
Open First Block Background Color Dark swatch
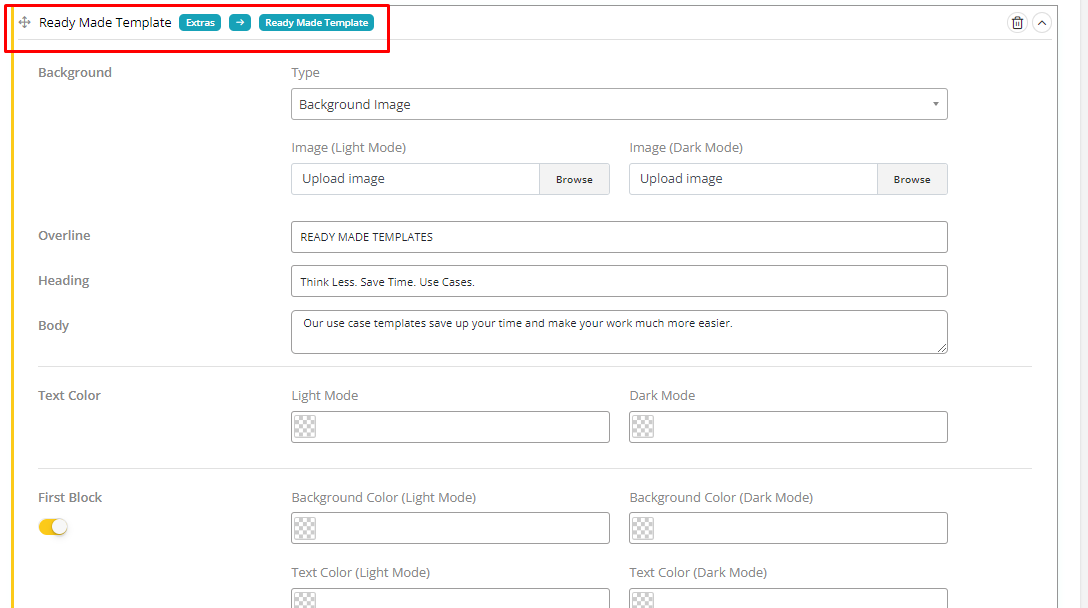pyautogui.click(x=643, y=528)
